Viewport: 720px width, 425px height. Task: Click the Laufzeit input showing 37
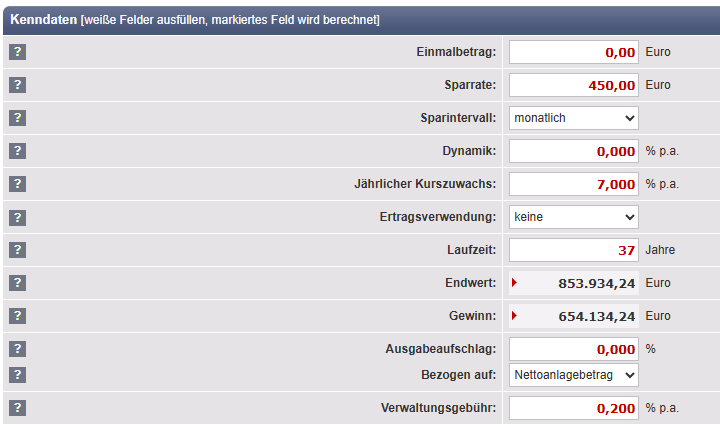574,250
